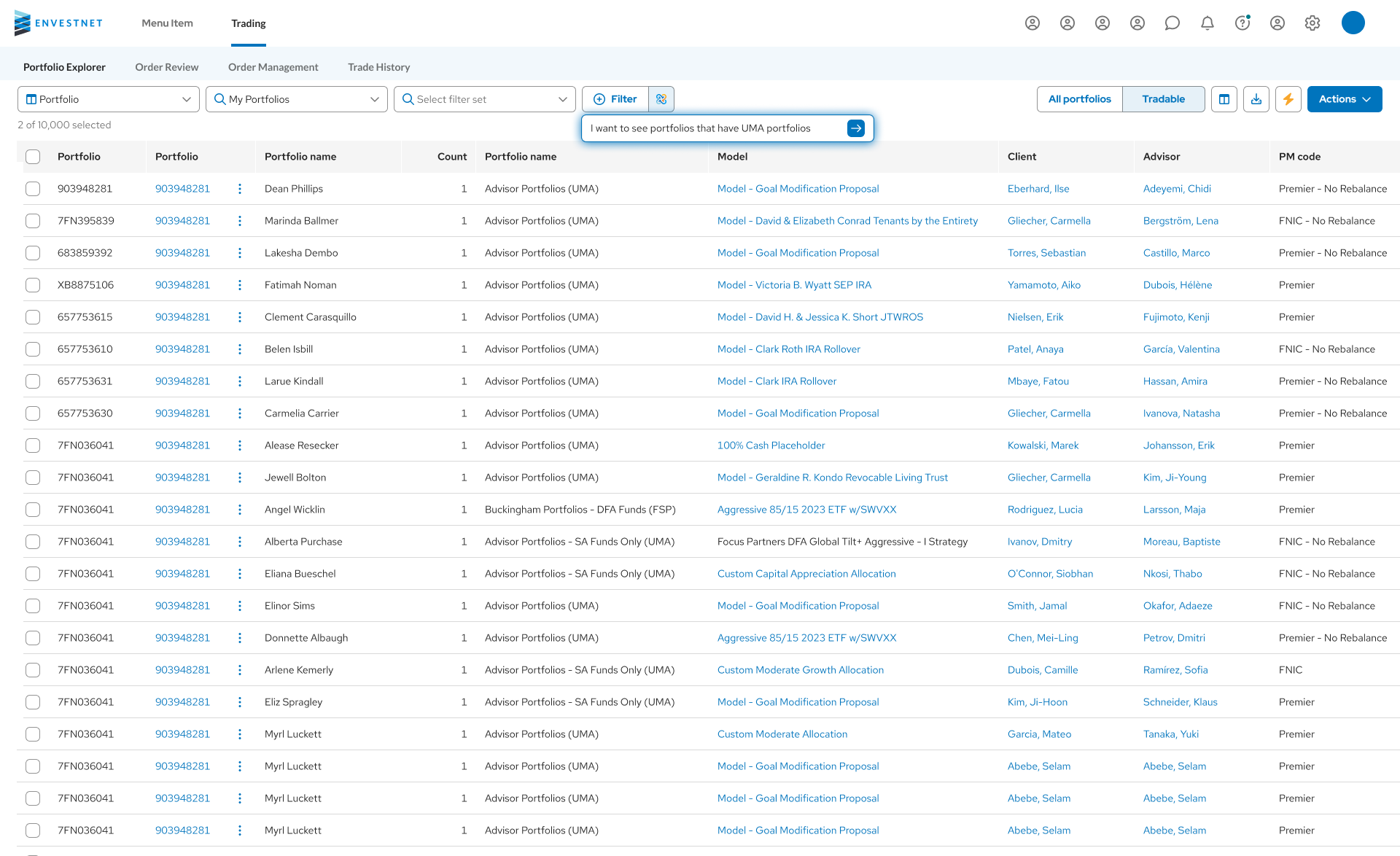Open row menu for Marinda Ballmer
Screen dimensions: 1400x856
(240, 221)
